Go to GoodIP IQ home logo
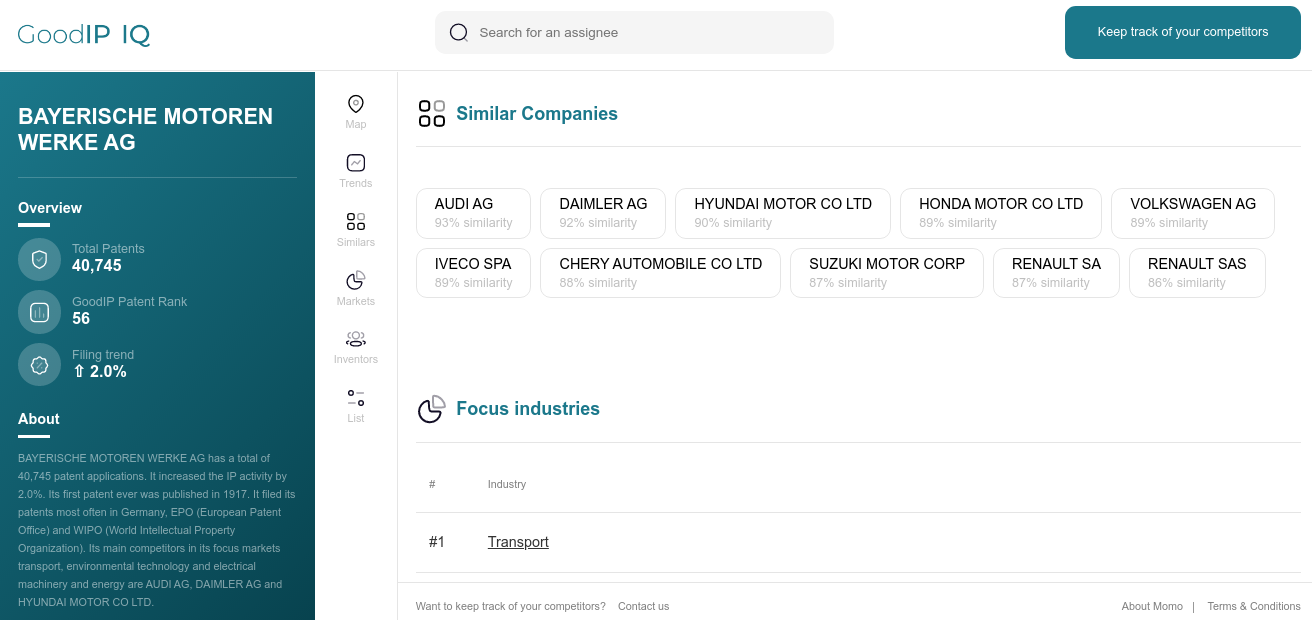Viewport: 1312px width, 620px height. [84, 35]
